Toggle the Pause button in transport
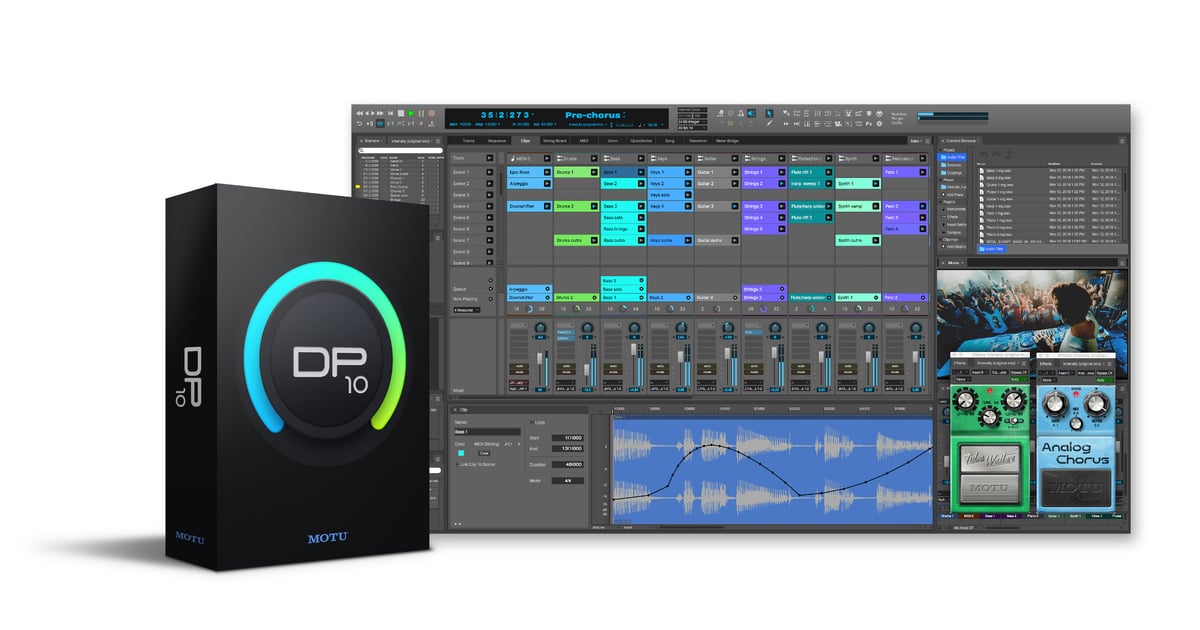The height and width of the screenshot is (630, 1200). 421,114
